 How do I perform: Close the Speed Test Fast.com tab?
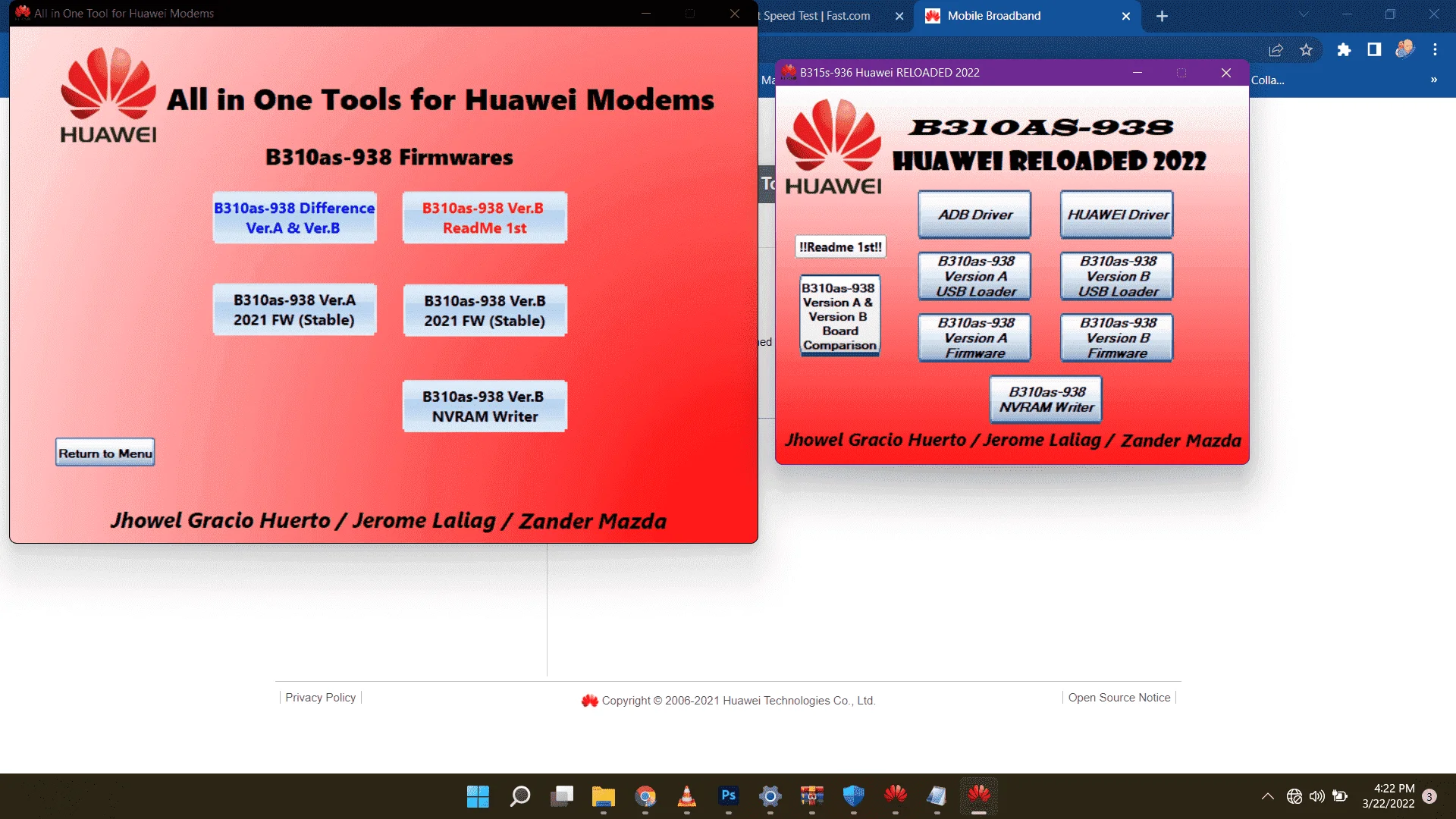(x=899, y=16)
